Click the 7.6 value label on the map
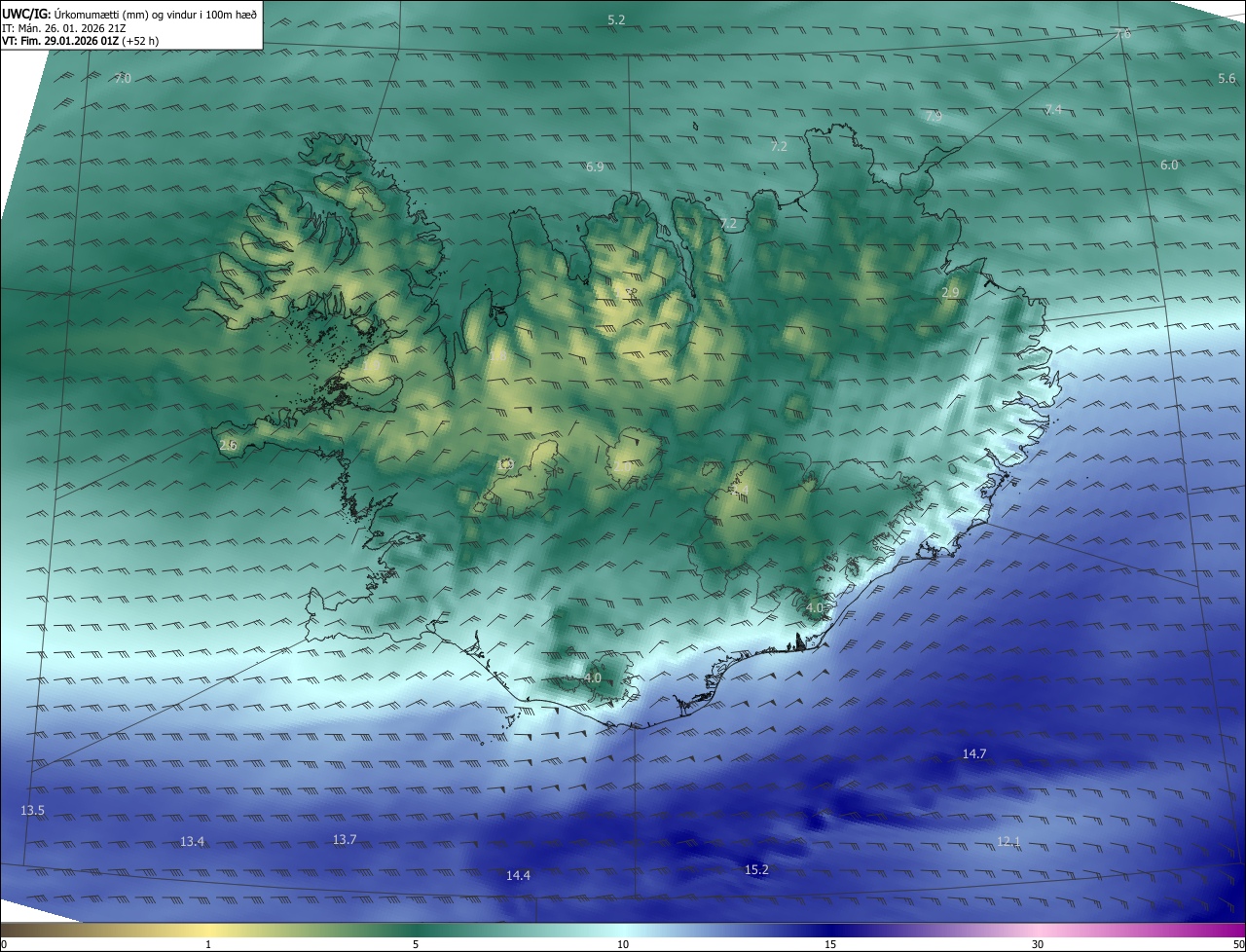The image size is (1246, 952). [1122, 34]
